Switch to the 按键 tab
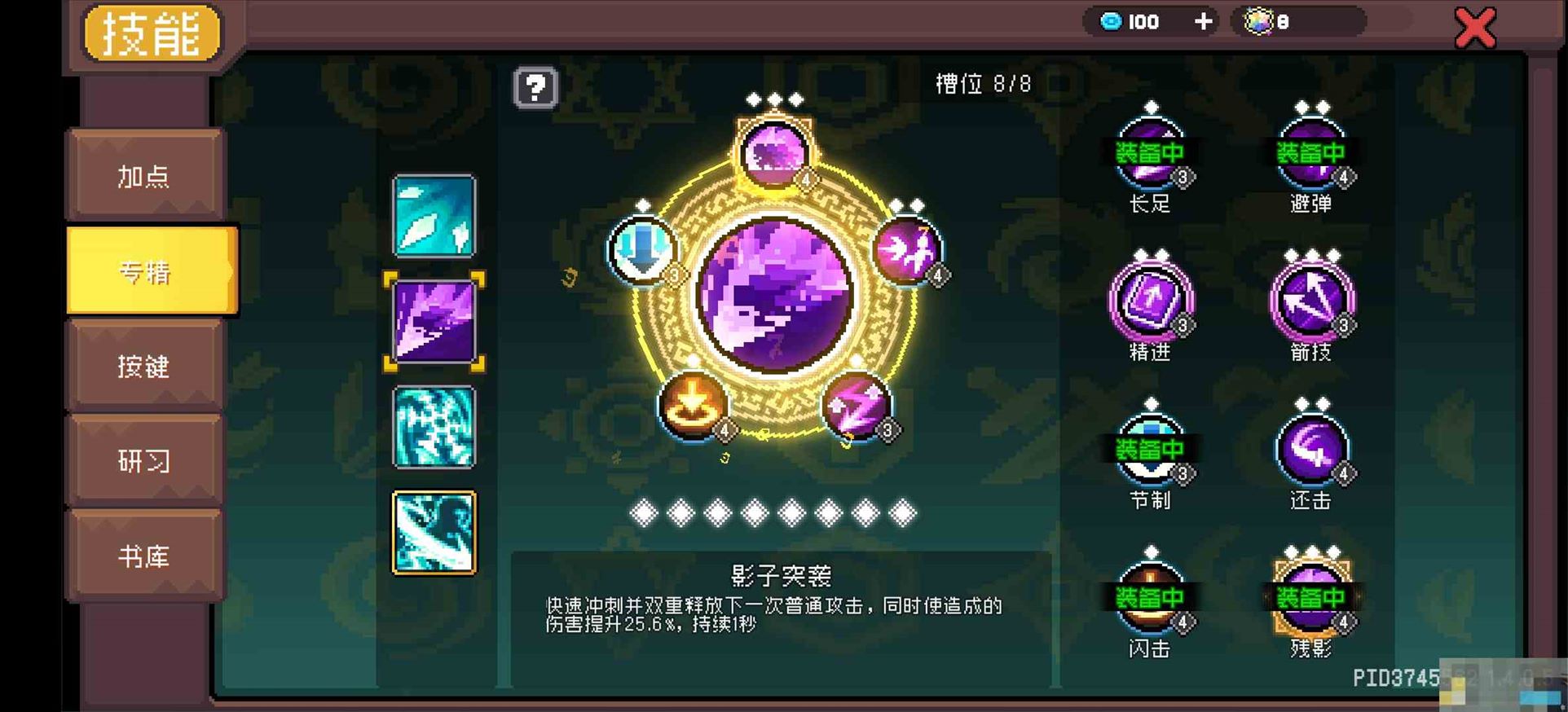1568x712 pixels. pyautogui.click(x=144, y=366)
